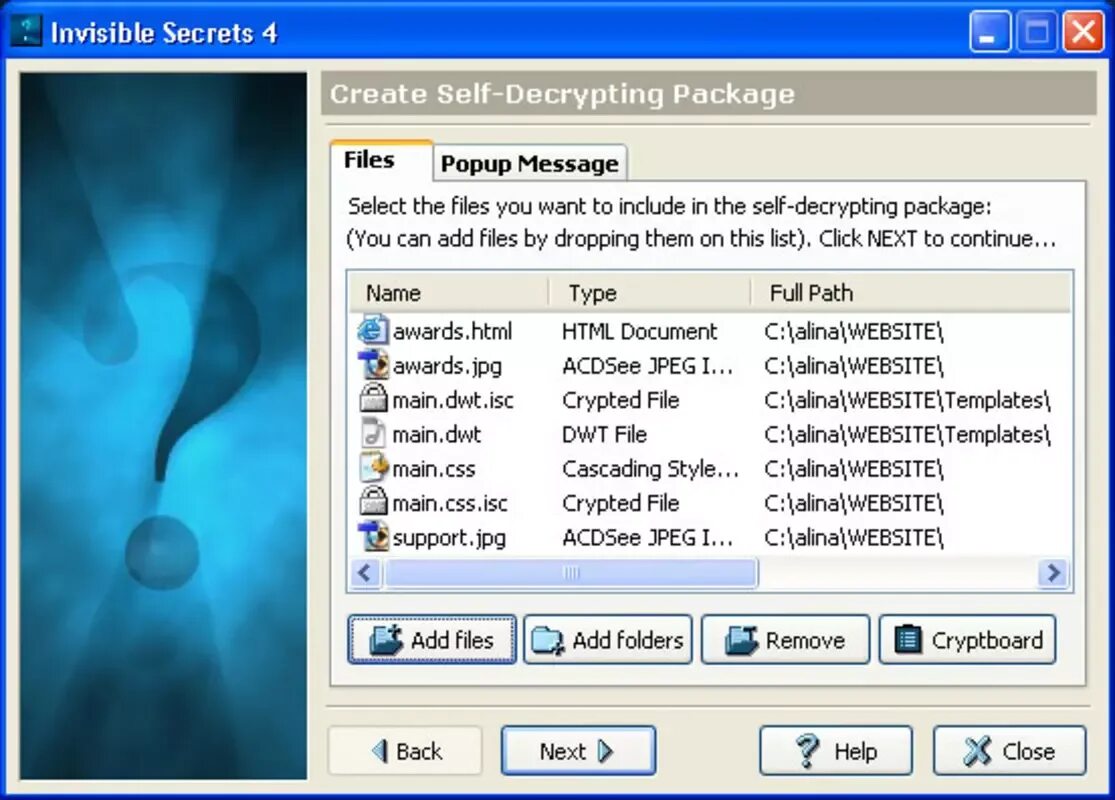Click Crypted File type for main.css.isc
Screen dimensions: 1115x800
pyautogui.click(x=621, y=503)
